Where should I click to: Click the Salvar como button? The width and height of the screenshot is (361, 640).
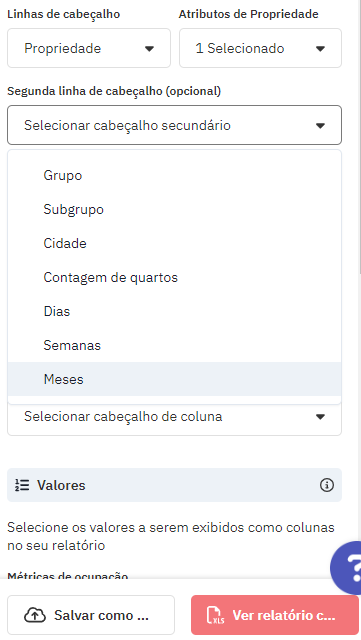91,615
